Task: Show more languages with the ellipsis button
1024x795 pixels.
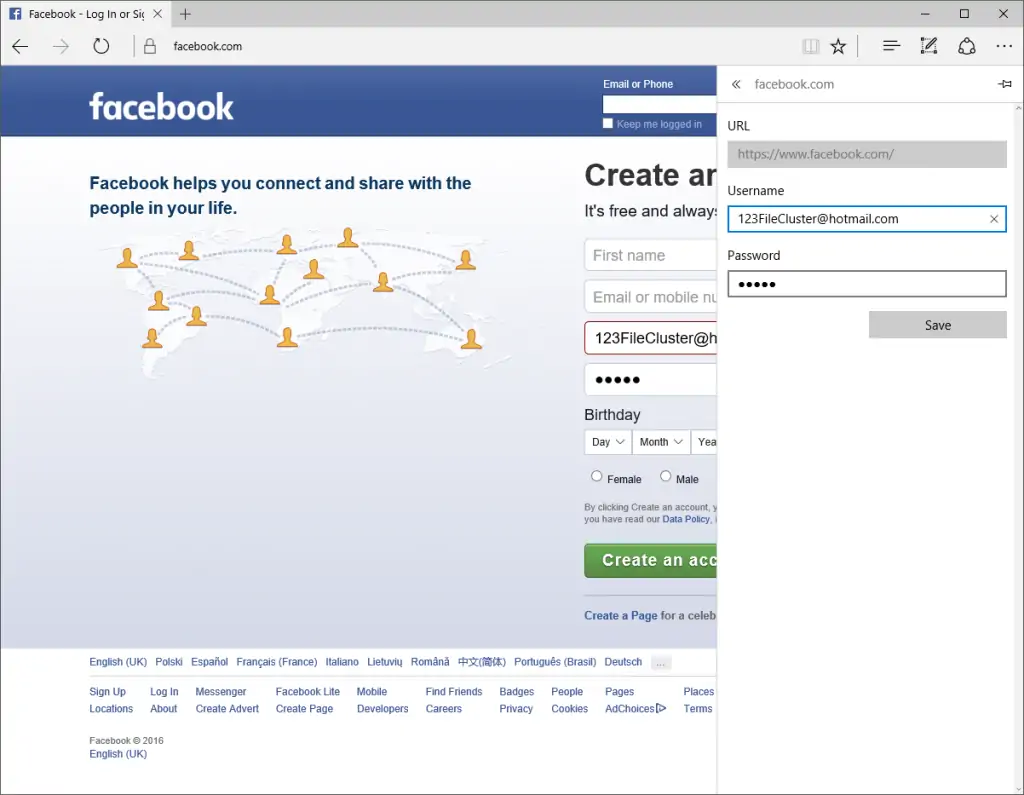Action: click(x=661, y=662)
